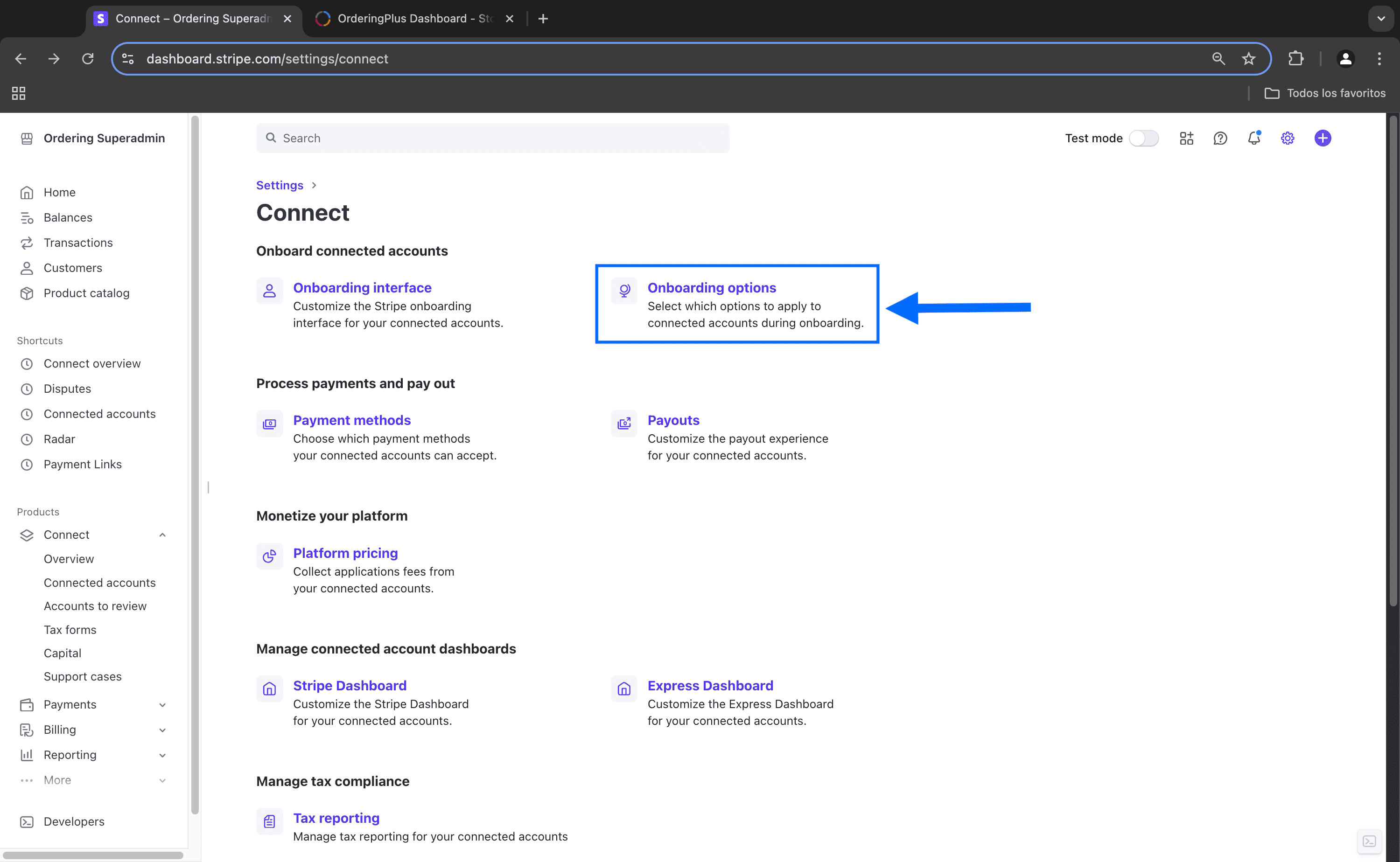Open the Onboarding interface link

362,288
